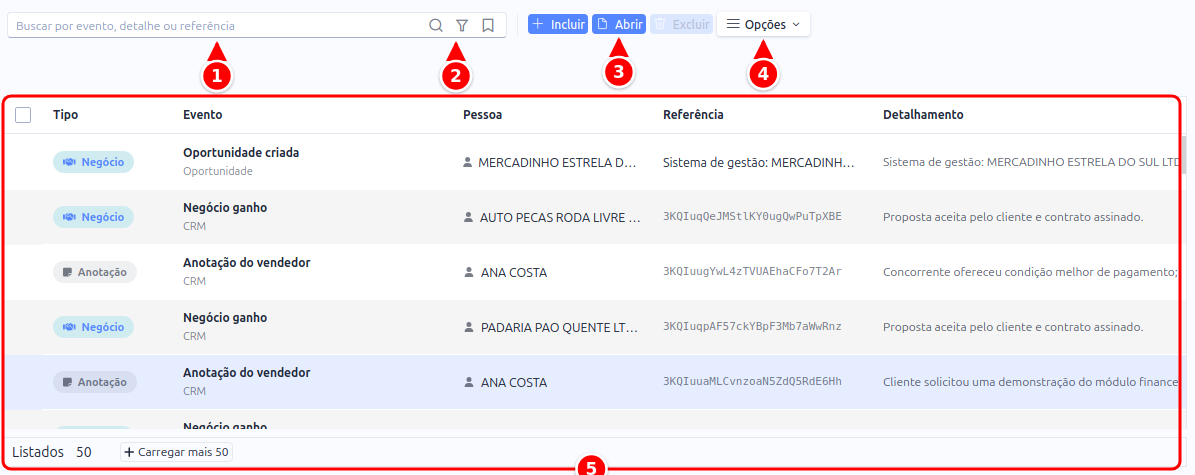
Task: Expand the Opções dropdown menu
Action: tap(763, 24)
